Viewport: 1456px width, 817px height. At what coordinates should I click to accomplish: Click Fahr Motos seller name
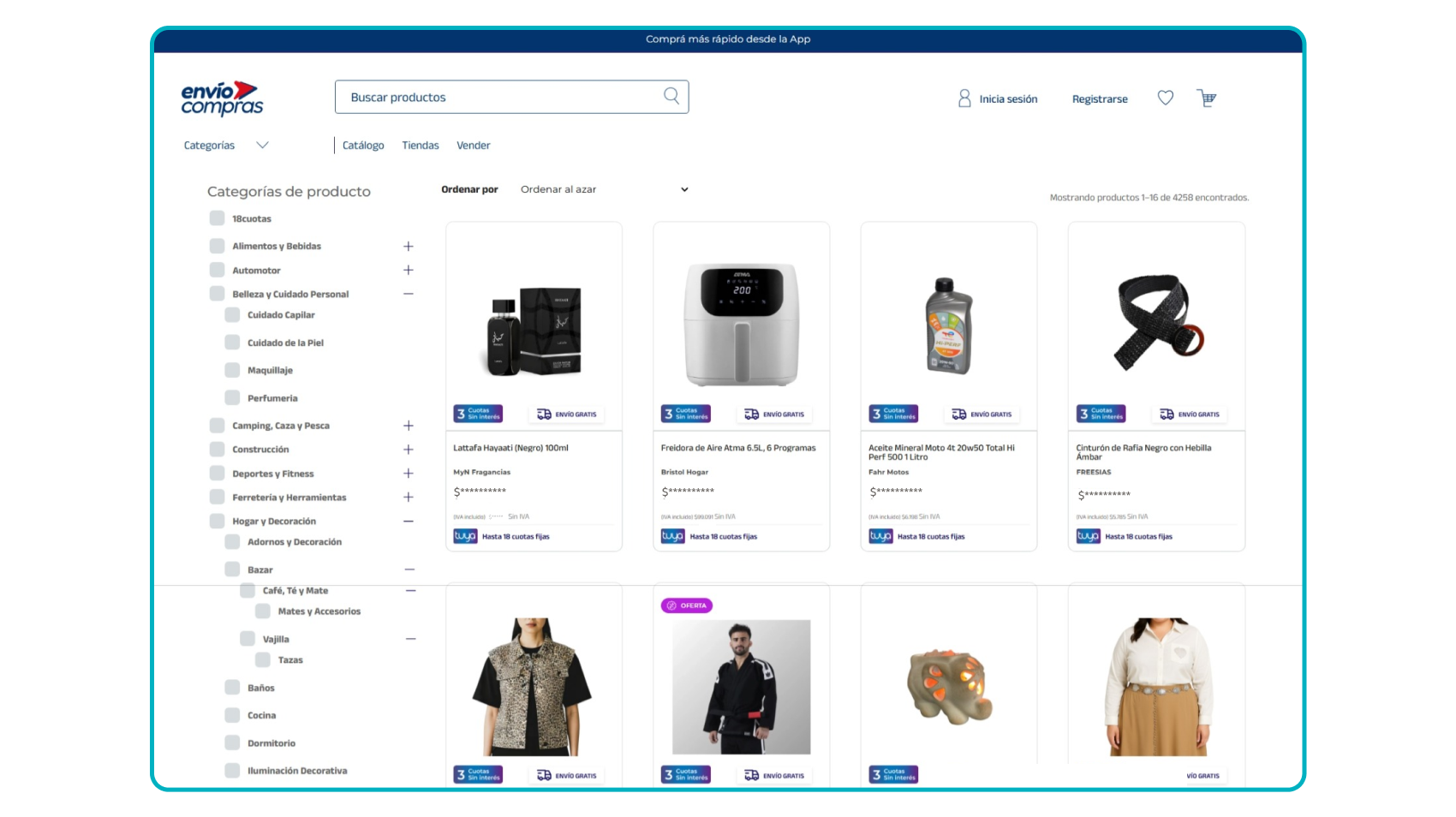tap(888, 472)
